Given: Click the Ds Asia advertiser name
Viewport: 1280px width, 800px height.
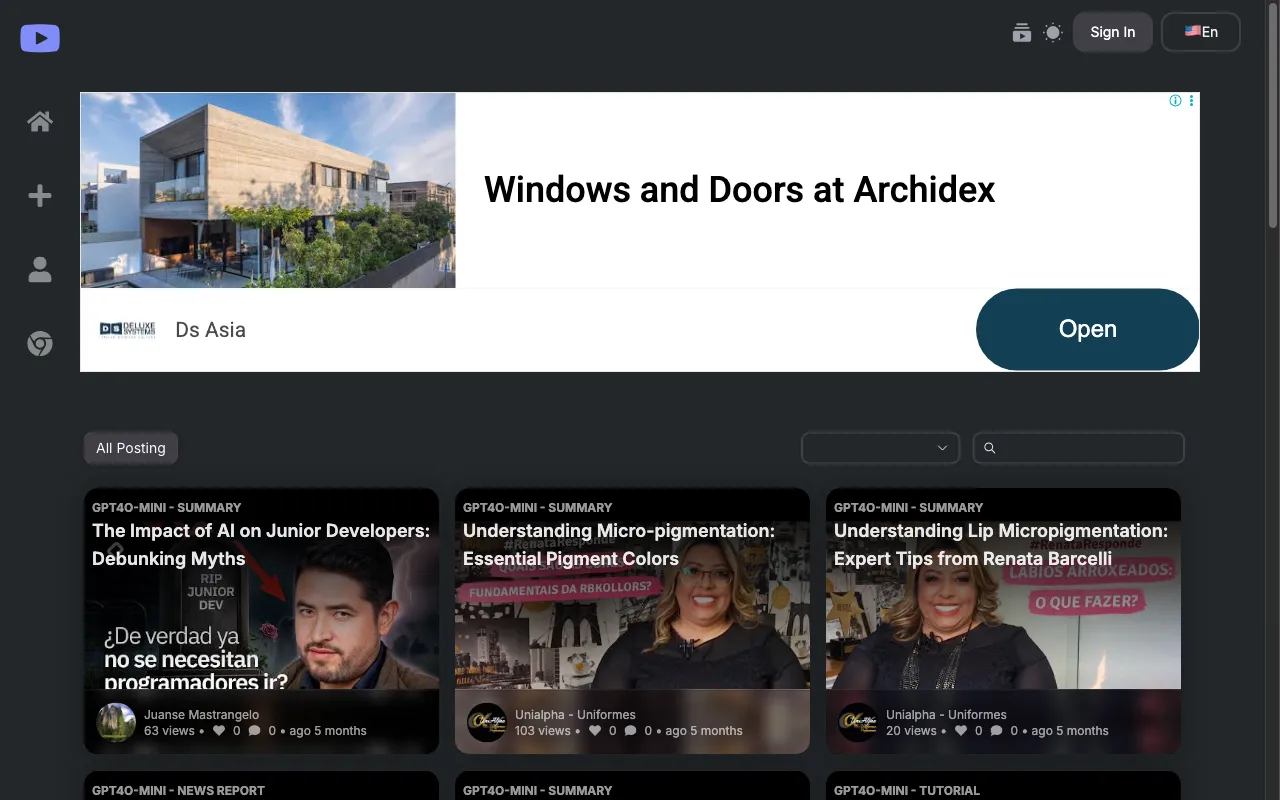Looking at the screenshot, I should point(210,329).
